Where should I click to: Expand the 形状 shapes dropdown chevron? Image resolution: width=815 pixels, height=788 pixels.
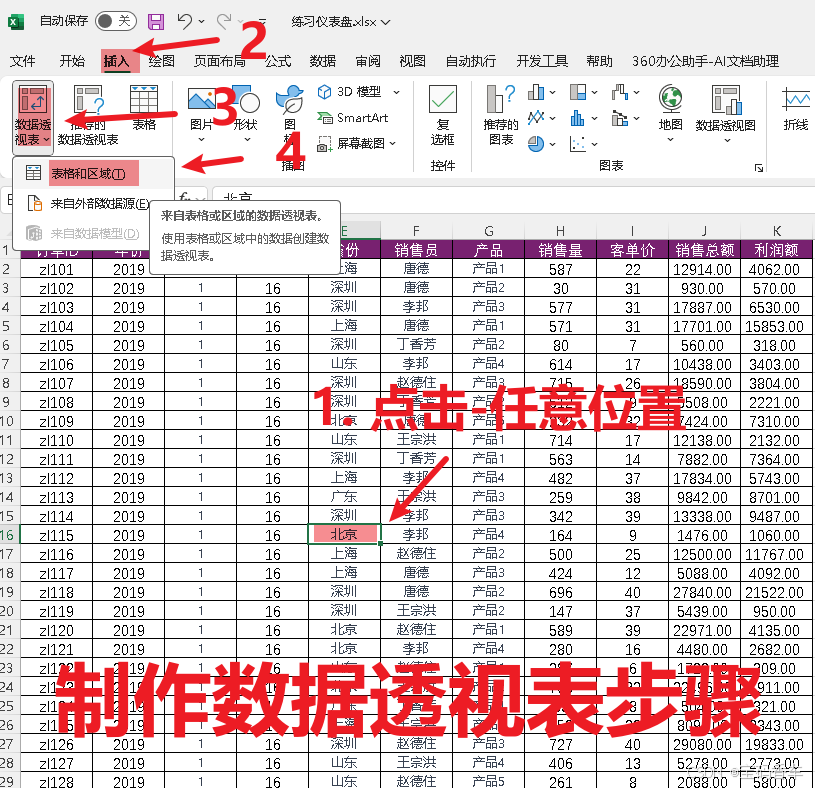247,140
